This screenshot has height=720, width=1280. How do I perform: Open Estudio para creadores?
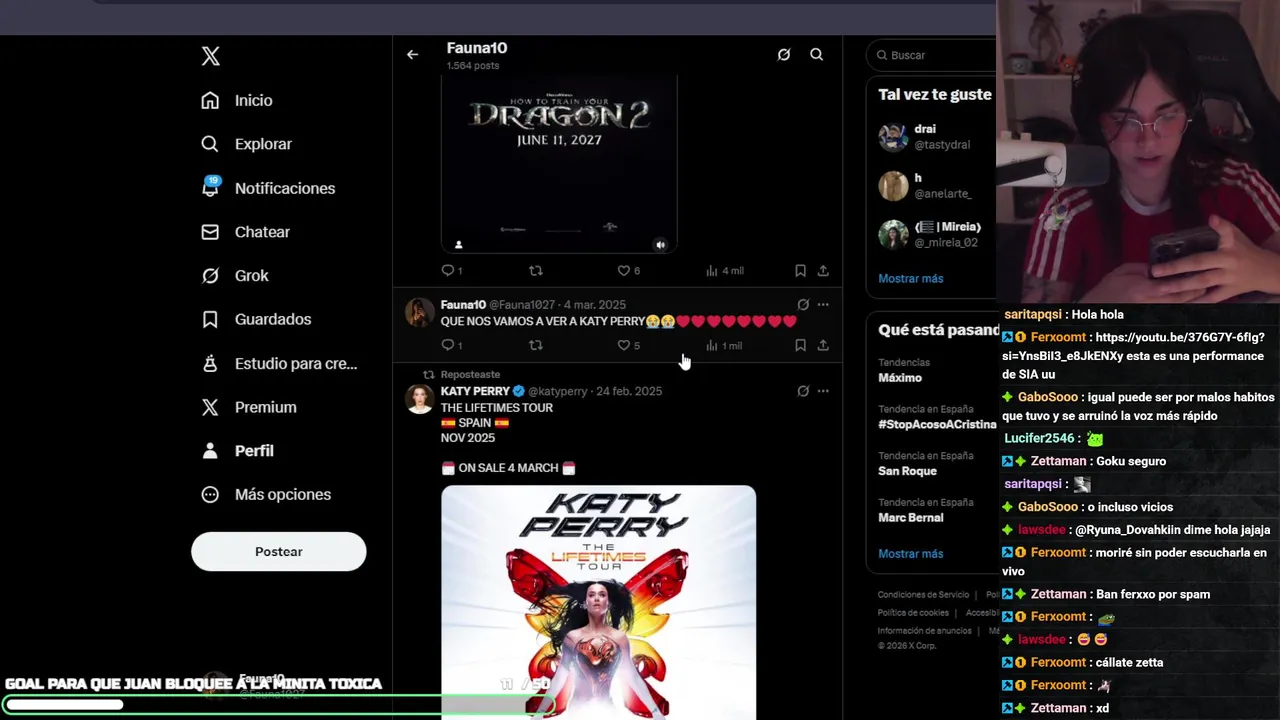pos(279,363)
